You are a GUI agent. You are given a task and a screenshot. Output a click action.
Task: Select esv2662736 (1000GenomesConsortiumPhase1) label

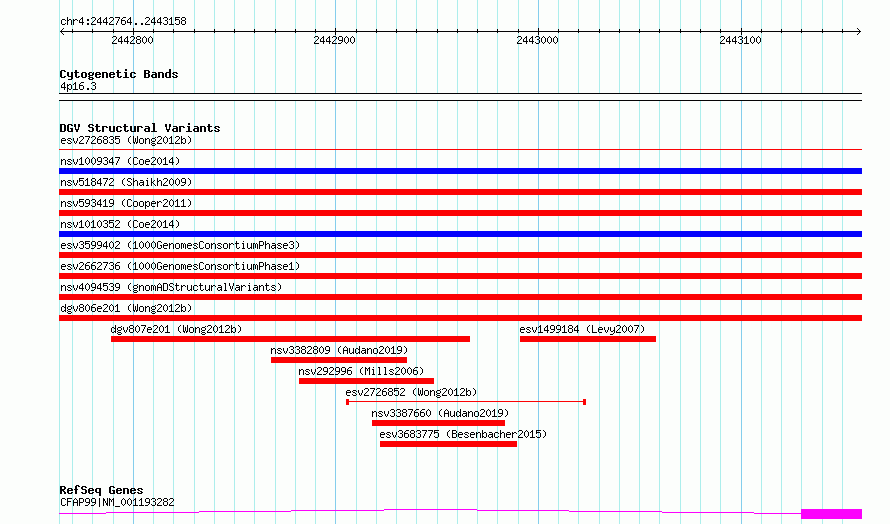point(180,266)
